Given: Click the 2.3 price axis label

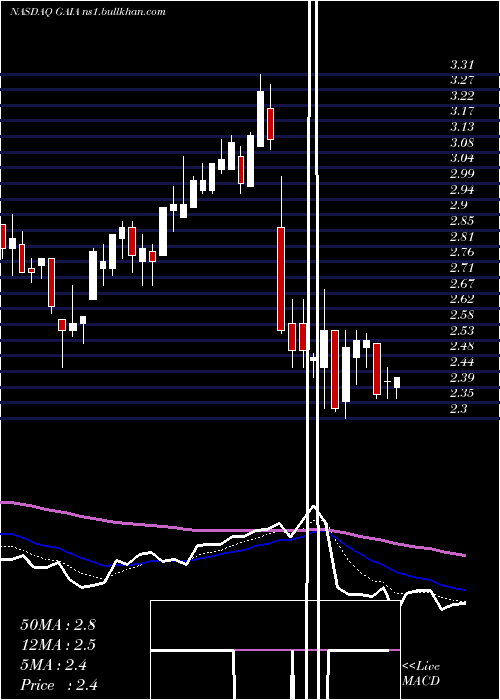Looking at the screenshot, I should (x=458, y=408).
